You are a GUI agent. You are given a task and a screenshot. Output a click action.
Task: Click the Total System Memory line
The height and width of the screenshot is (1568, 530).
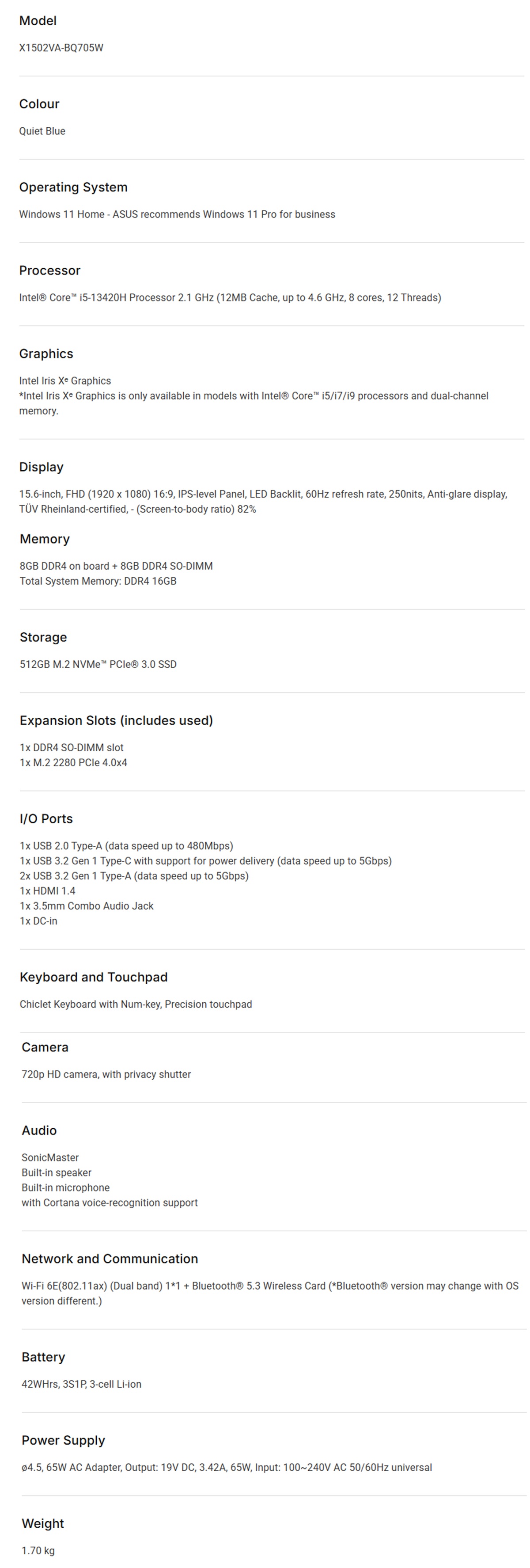tap(98, 581)
